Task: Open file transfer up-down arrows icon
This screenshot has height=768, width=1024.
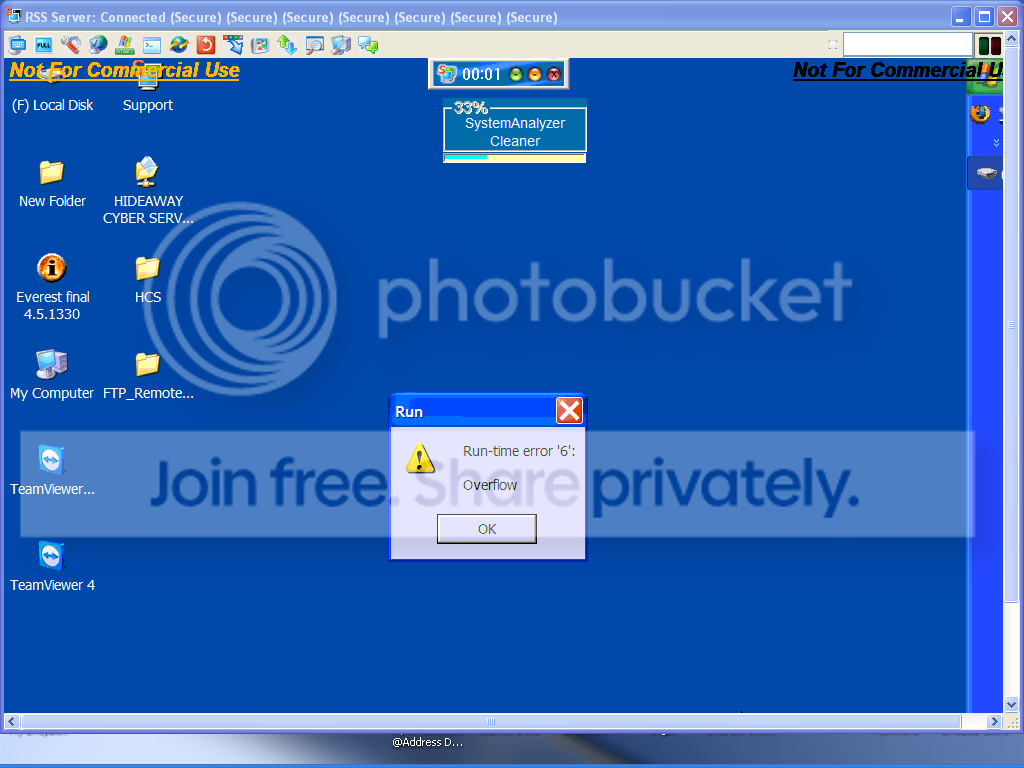Action: click(x=287, y=45)
